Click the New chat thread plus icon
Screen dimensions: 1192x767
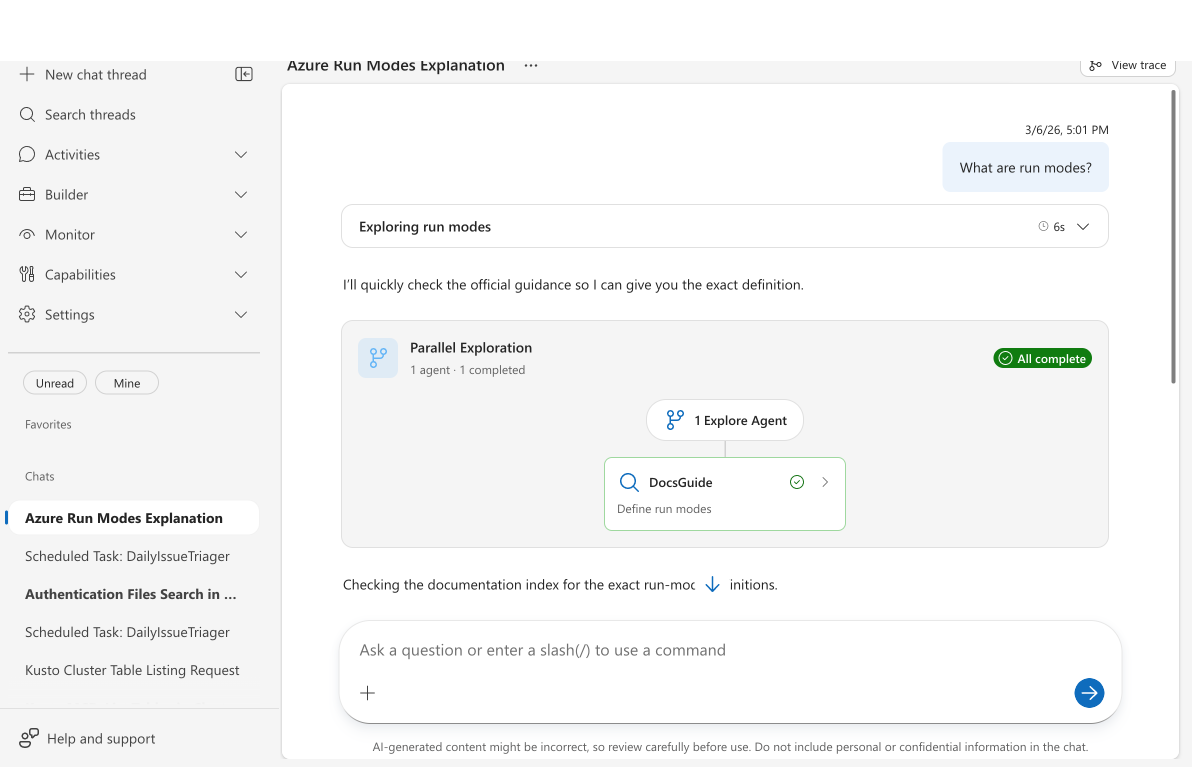pos(27,74)
